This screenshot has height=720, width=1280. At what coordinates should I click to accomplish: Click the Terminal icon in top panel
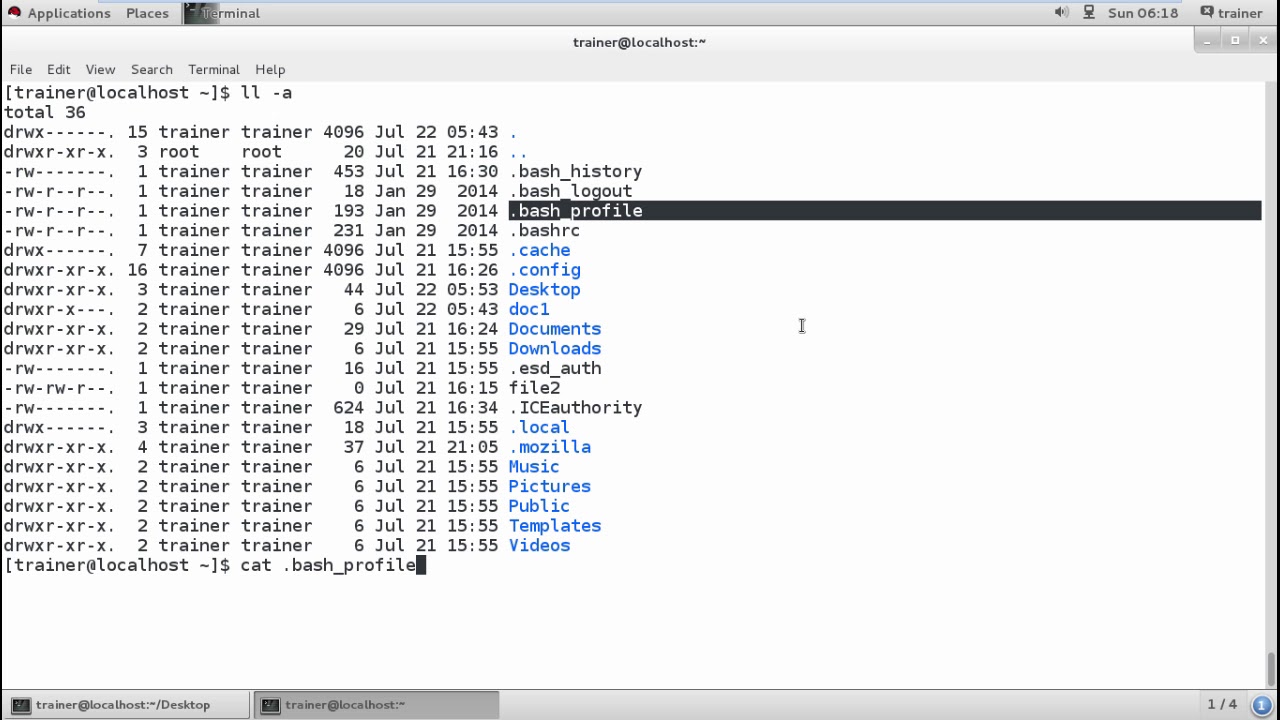195,13
